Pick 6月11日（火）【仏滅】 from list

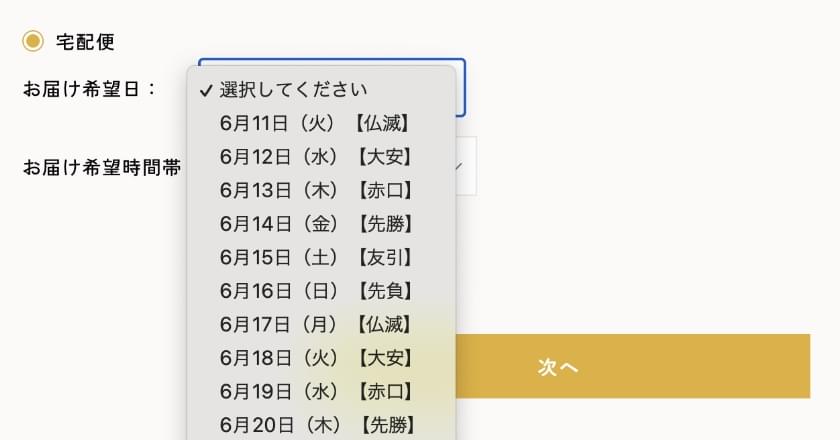(x=316, y=124)
